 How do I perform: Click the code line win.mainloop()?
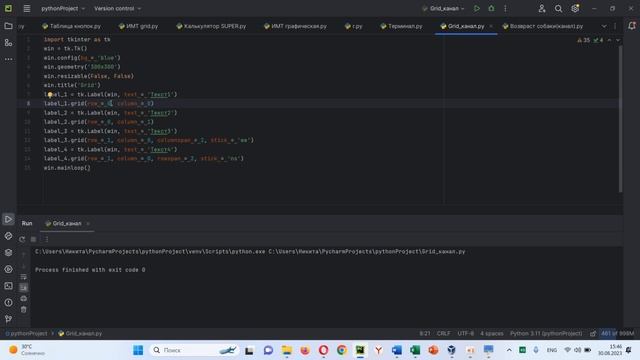coord(67,168)
